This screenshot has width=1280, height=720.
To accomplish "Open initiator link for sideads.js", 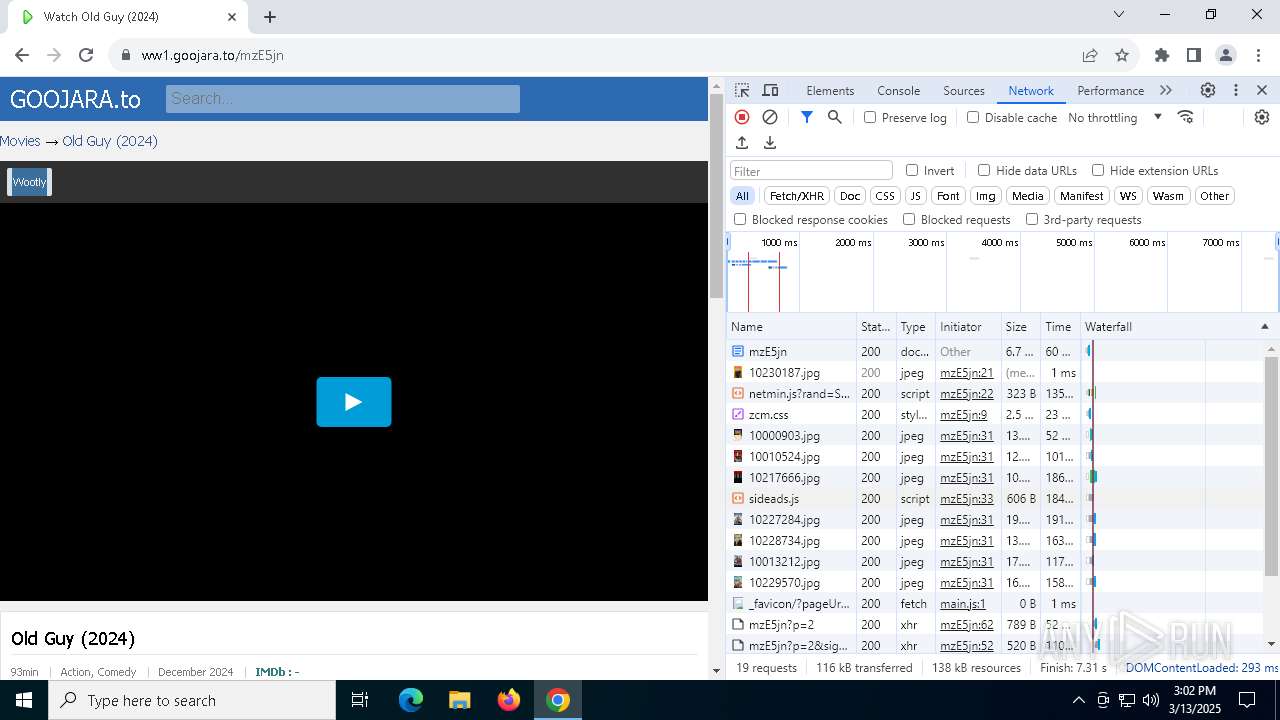I will pos(966,499).
